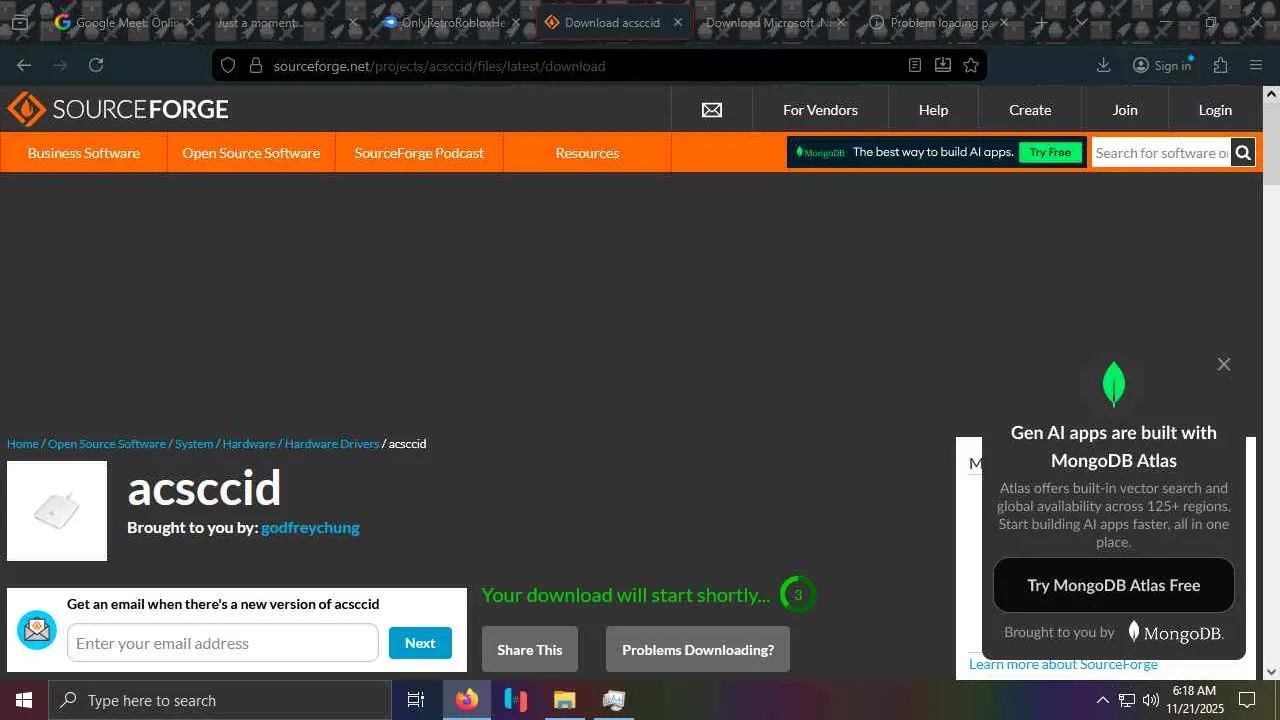Show hidden system tray icons

tap(1103, 700)
